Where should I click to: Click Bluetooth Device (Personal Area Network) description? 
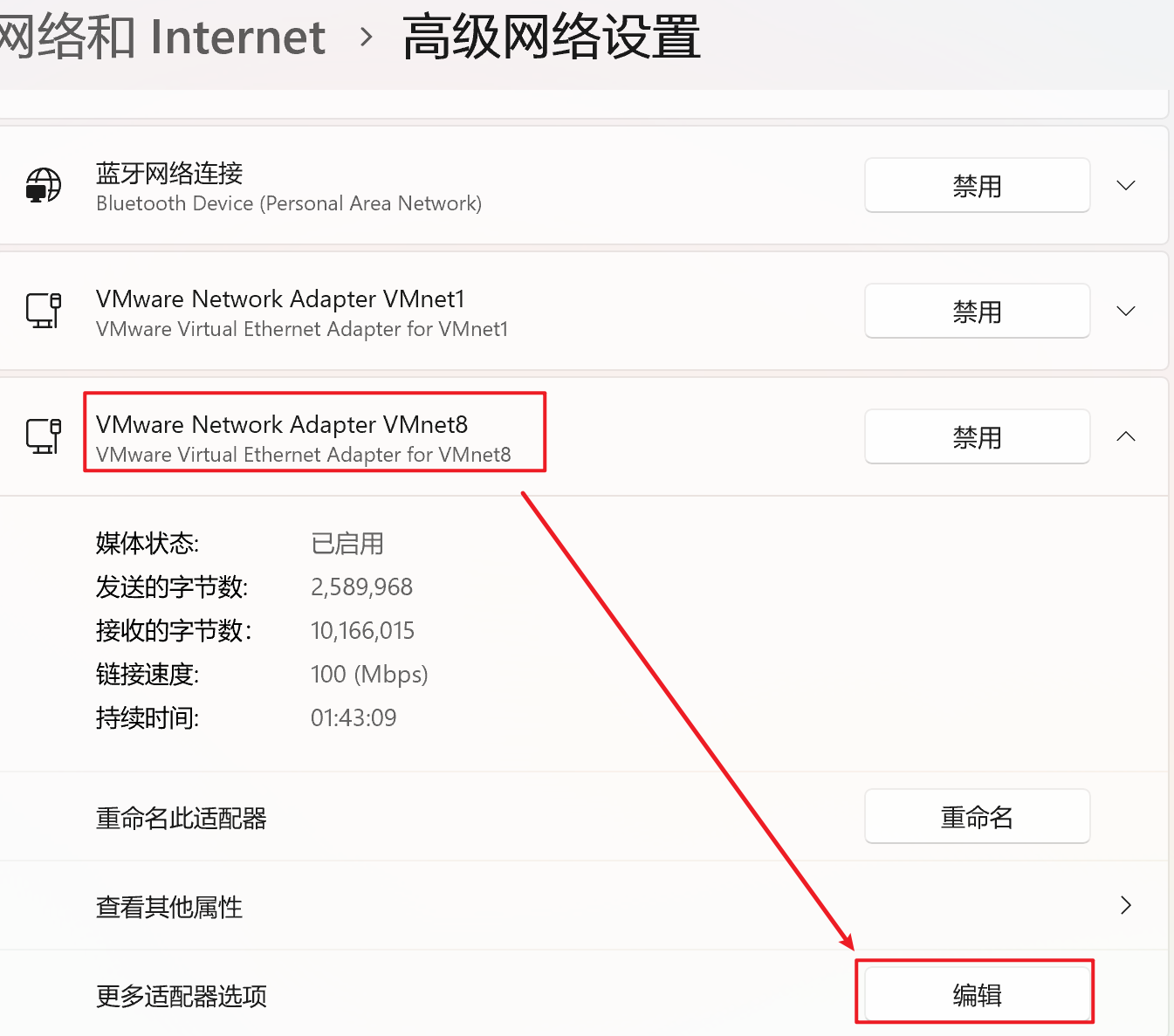[x=289, y=203]
